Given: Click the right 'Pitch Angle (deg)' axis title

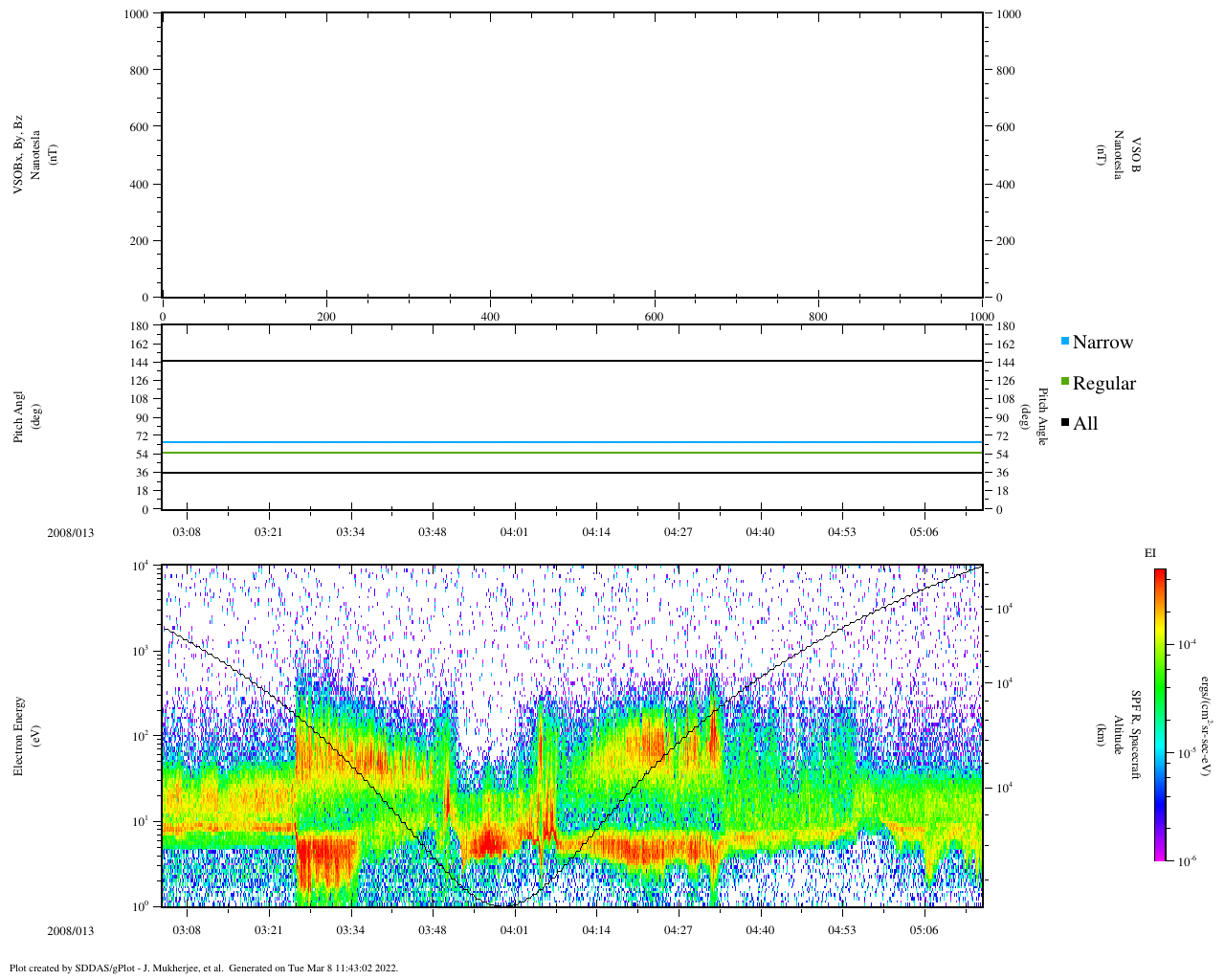Looking at the screenshot, I should 1035,416.
